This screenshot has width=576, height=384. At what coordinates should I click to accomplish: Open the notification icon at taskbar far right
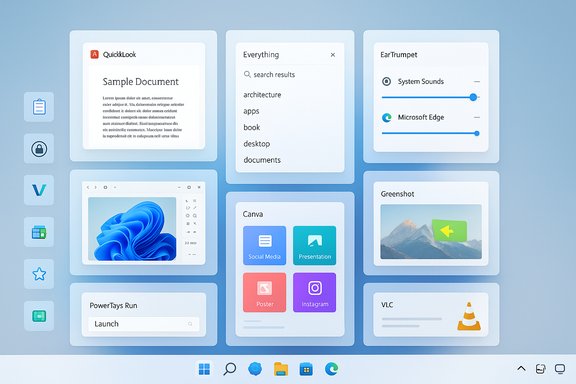[x=560, y=369]
